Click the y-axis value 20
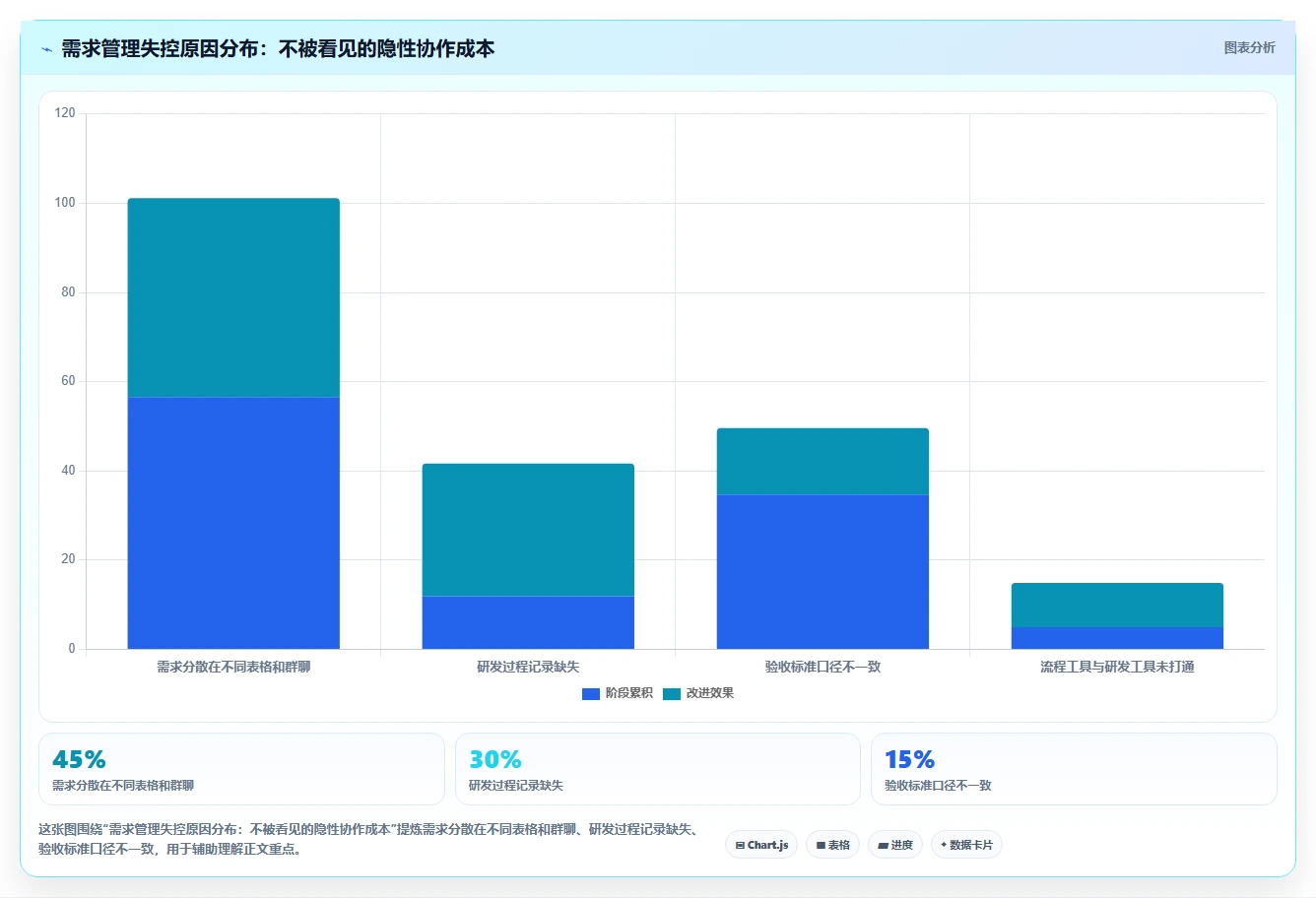Viewport: 1316px width, 898px height. coord(68,559)
